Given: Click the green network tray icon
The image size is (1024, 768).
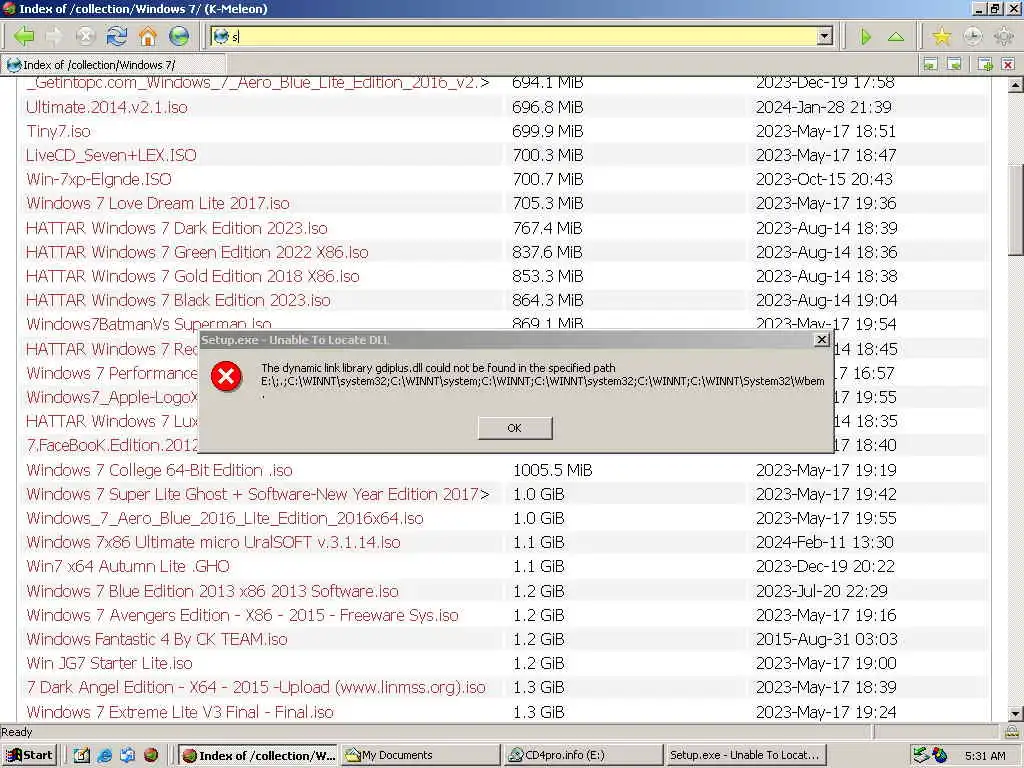Looking at the screenshot, I should tap(921, 755).
